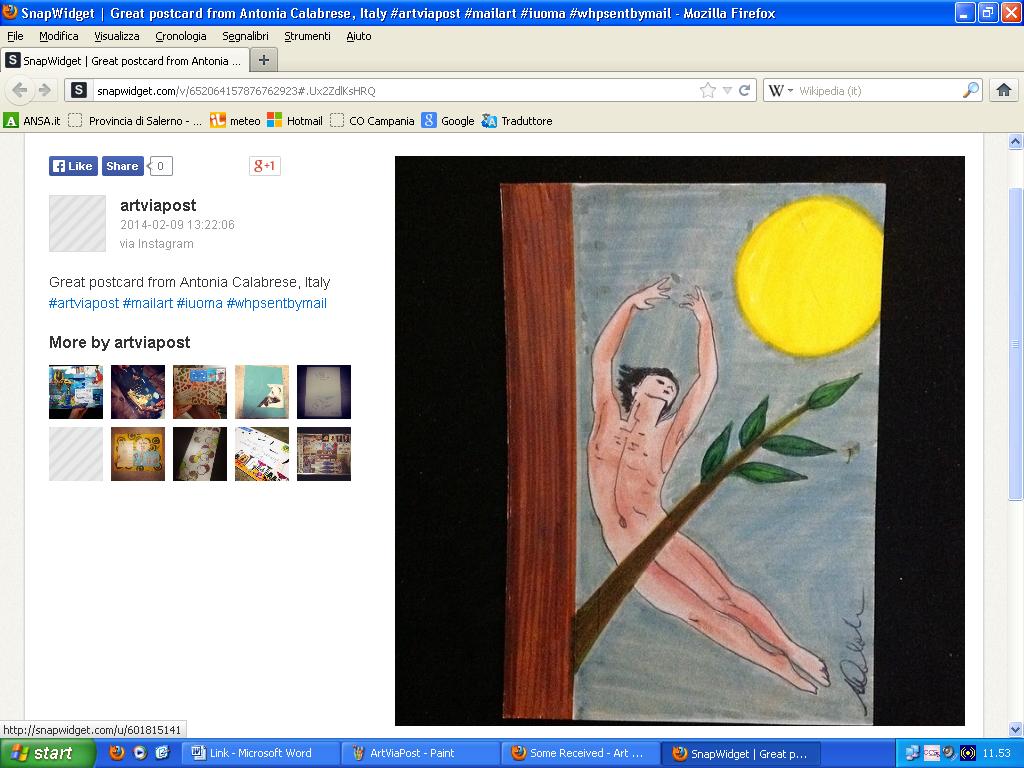Launch Firefox from the quick launch bar
Viewport: 1024px width, 768px height.
[117, 753]
